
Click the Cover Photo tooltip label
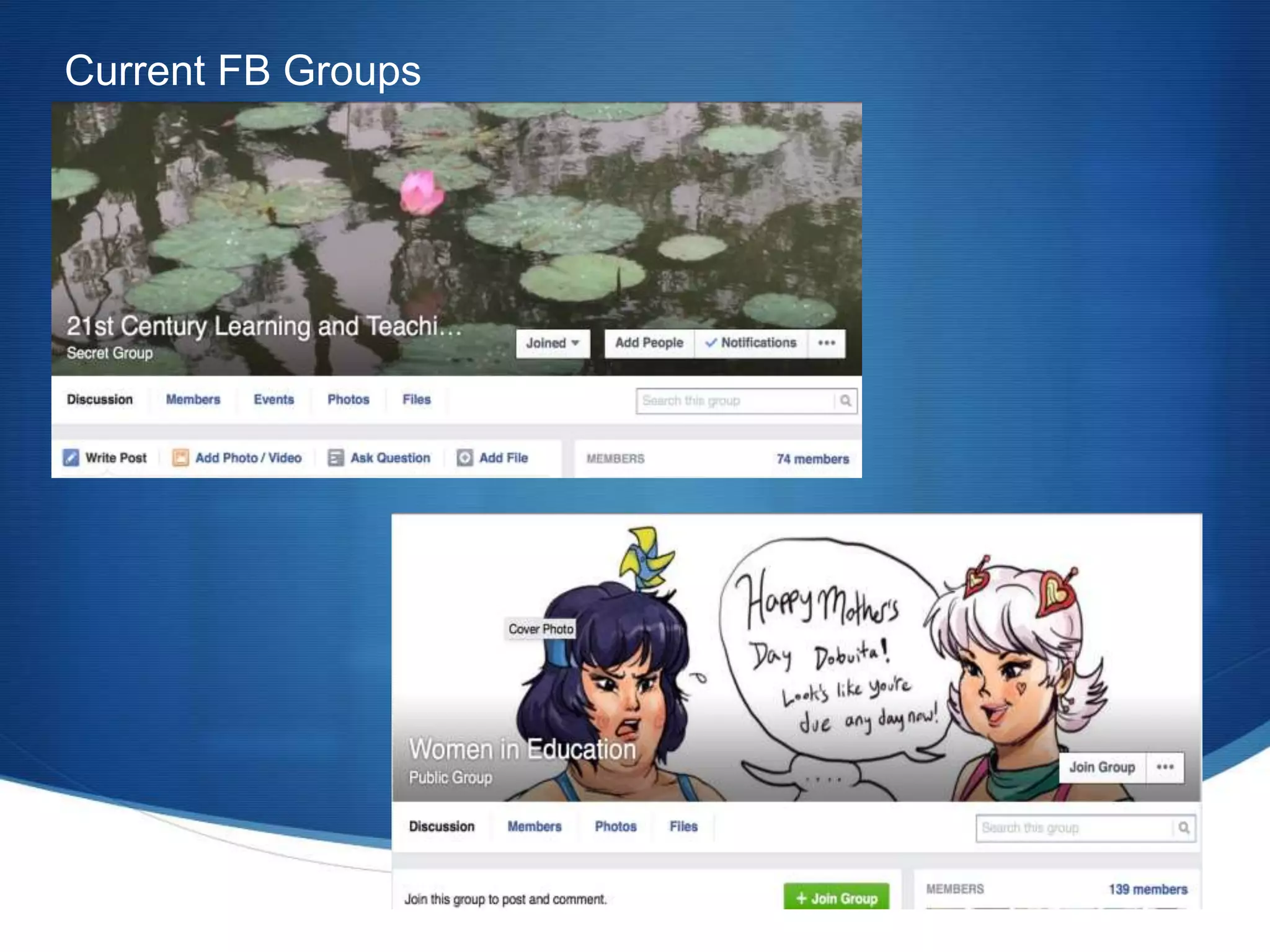coord(541,629)
